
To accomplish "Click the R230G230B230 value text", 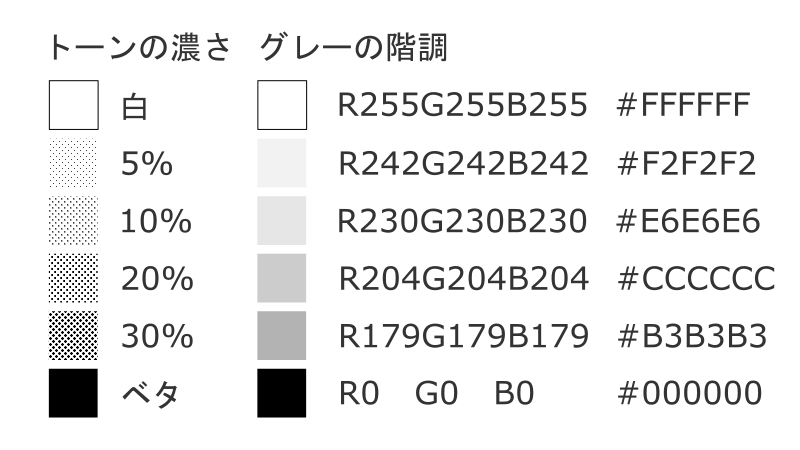I will [x=462, y=222].
